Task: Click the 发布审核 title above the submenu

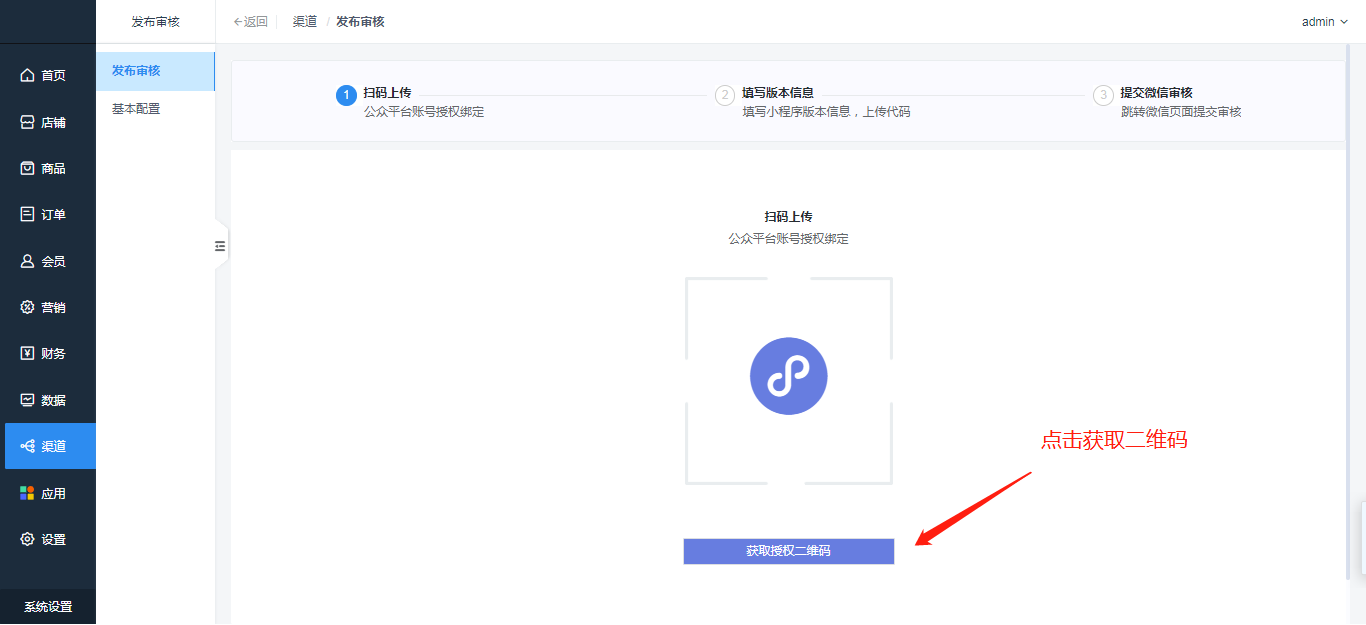Action: click(156, 21)
